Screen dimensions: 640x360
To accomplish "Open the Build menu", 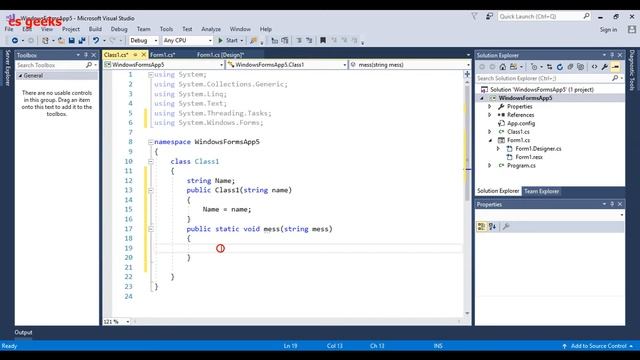I will coord(95,29).
